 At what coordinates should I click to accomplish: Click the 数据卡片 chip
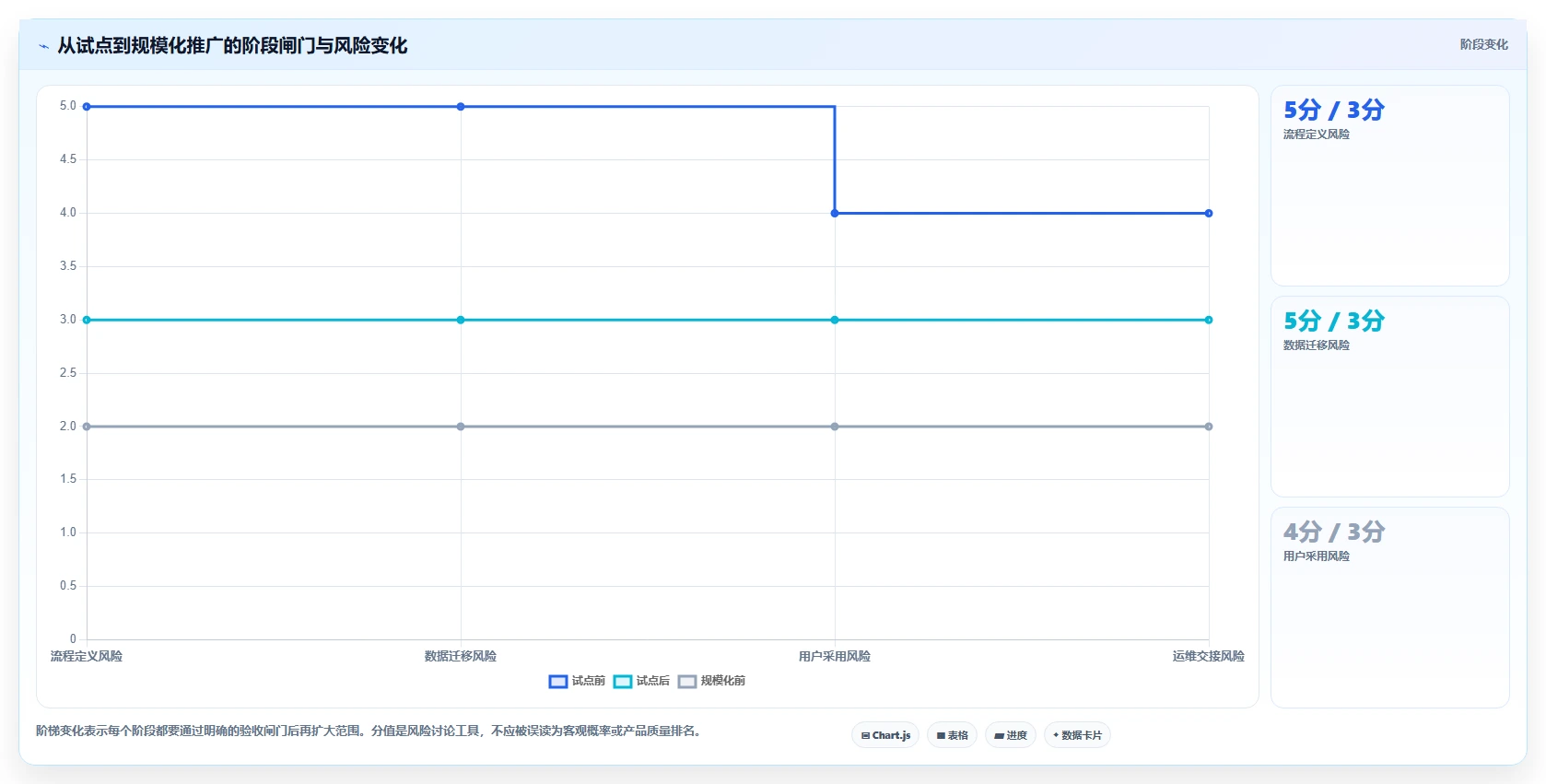(1077, 735)
